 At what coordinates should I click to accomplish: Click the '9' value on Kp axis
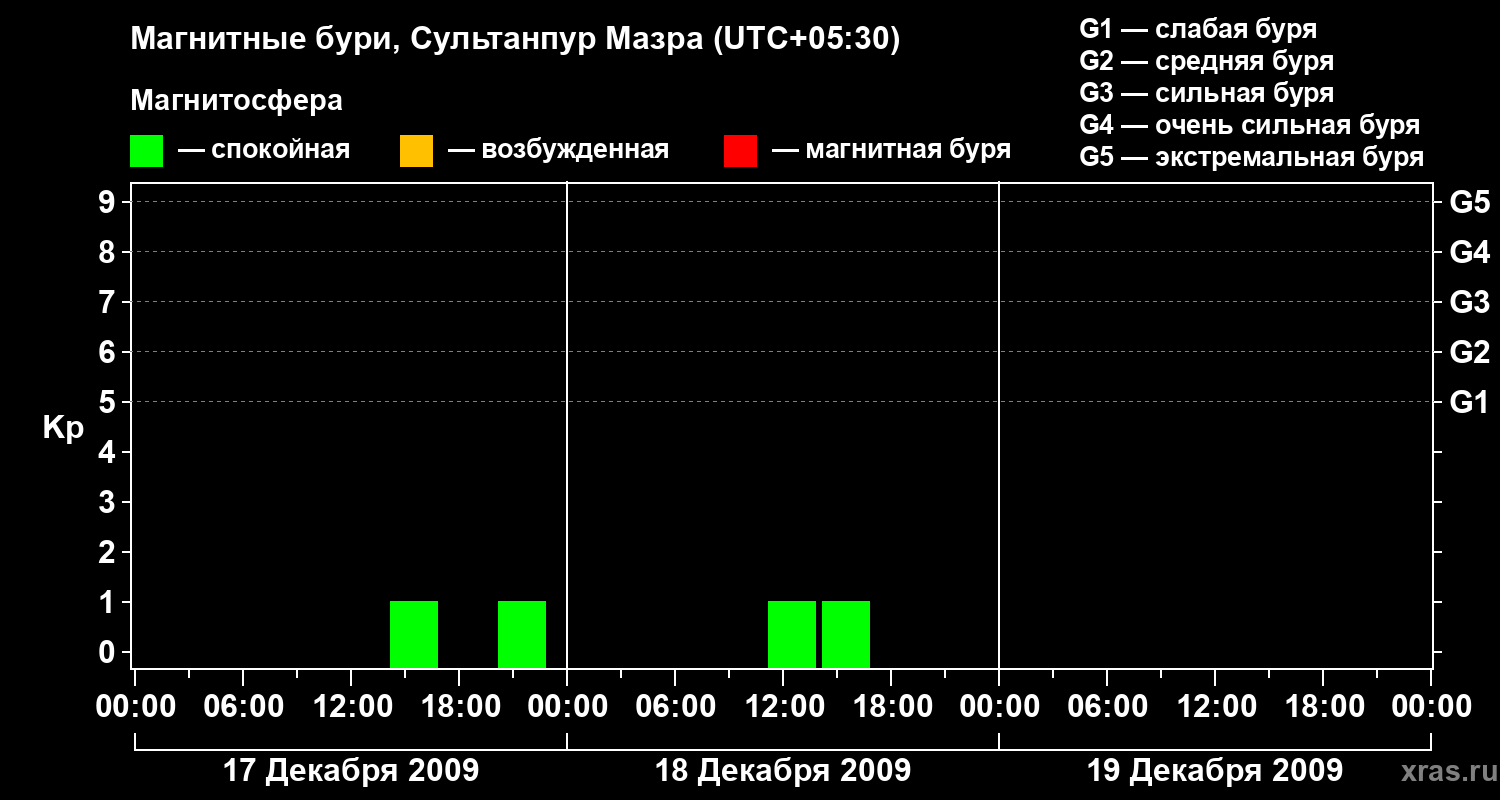coord(108,203)
